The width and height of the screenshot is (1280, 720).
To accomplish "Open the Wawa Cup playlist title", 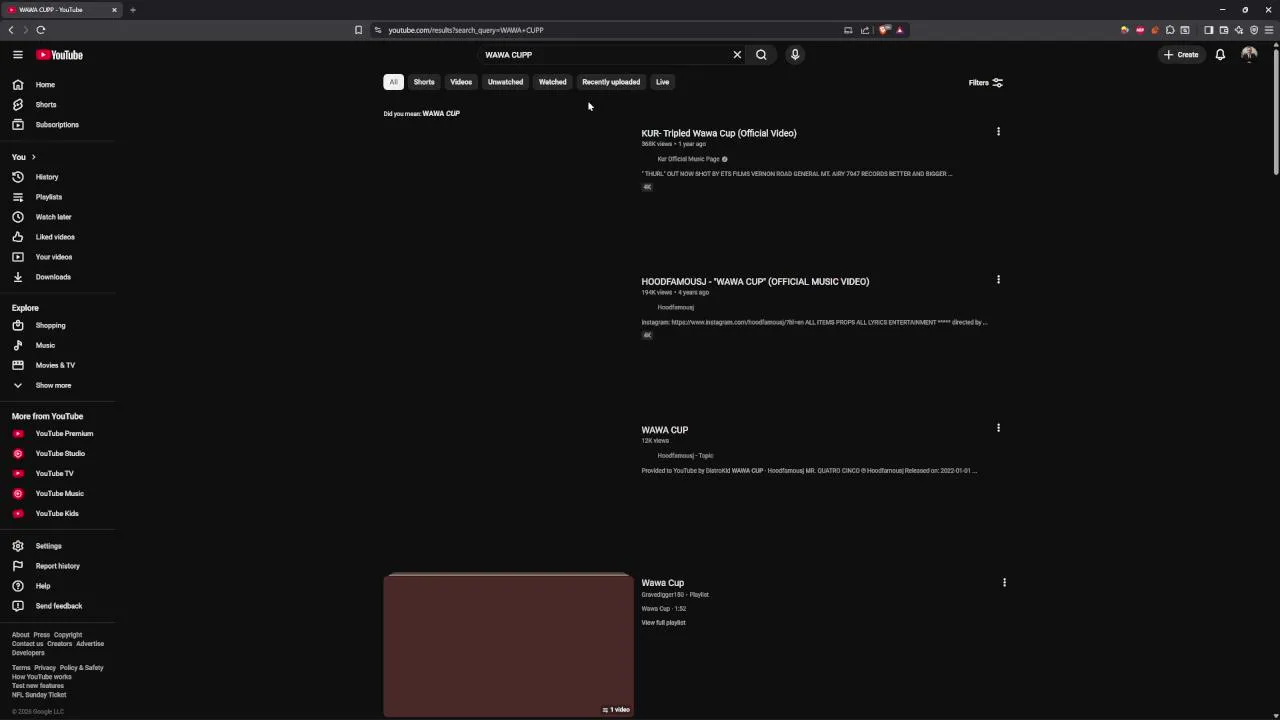I will pos(663,583).
